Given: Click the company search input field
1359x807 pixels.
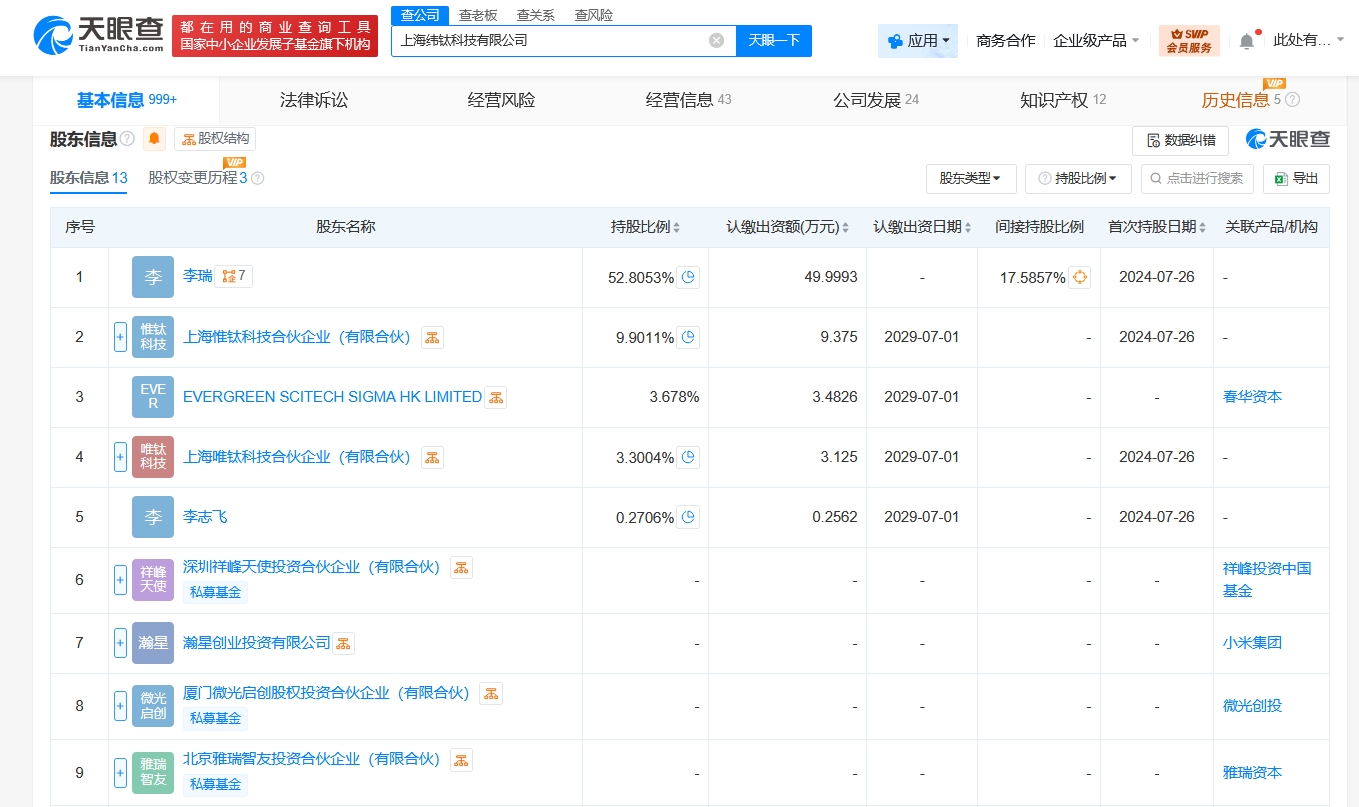Looking at the screenshot, I should [550, 40].
